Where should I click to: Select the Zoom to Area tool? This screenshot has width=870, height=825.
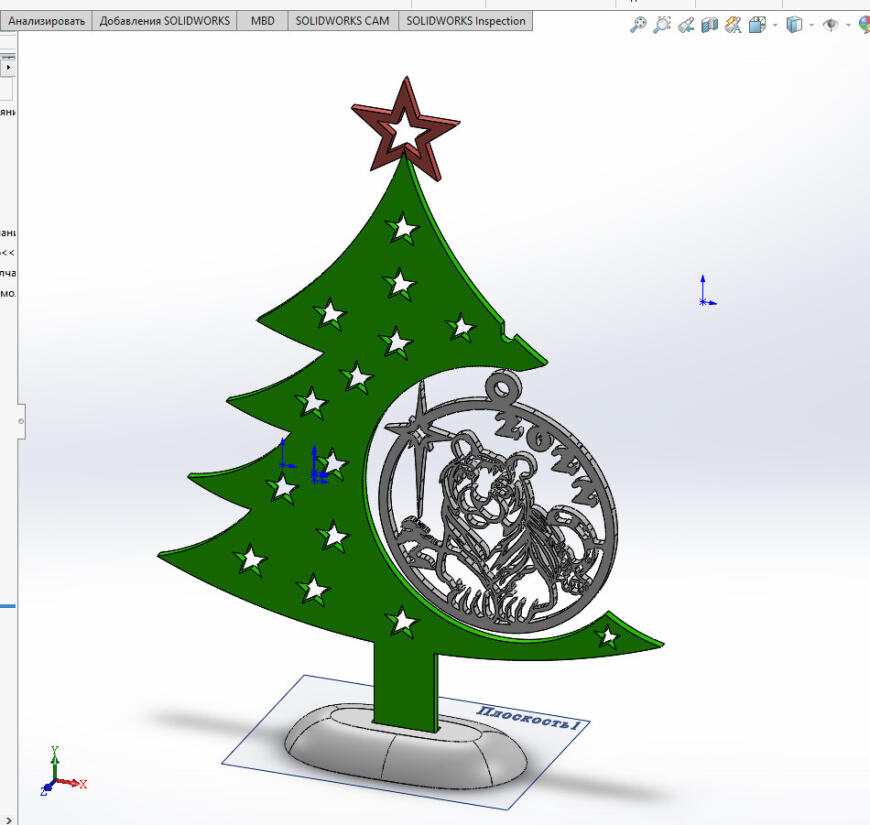(x=662, y=25)
